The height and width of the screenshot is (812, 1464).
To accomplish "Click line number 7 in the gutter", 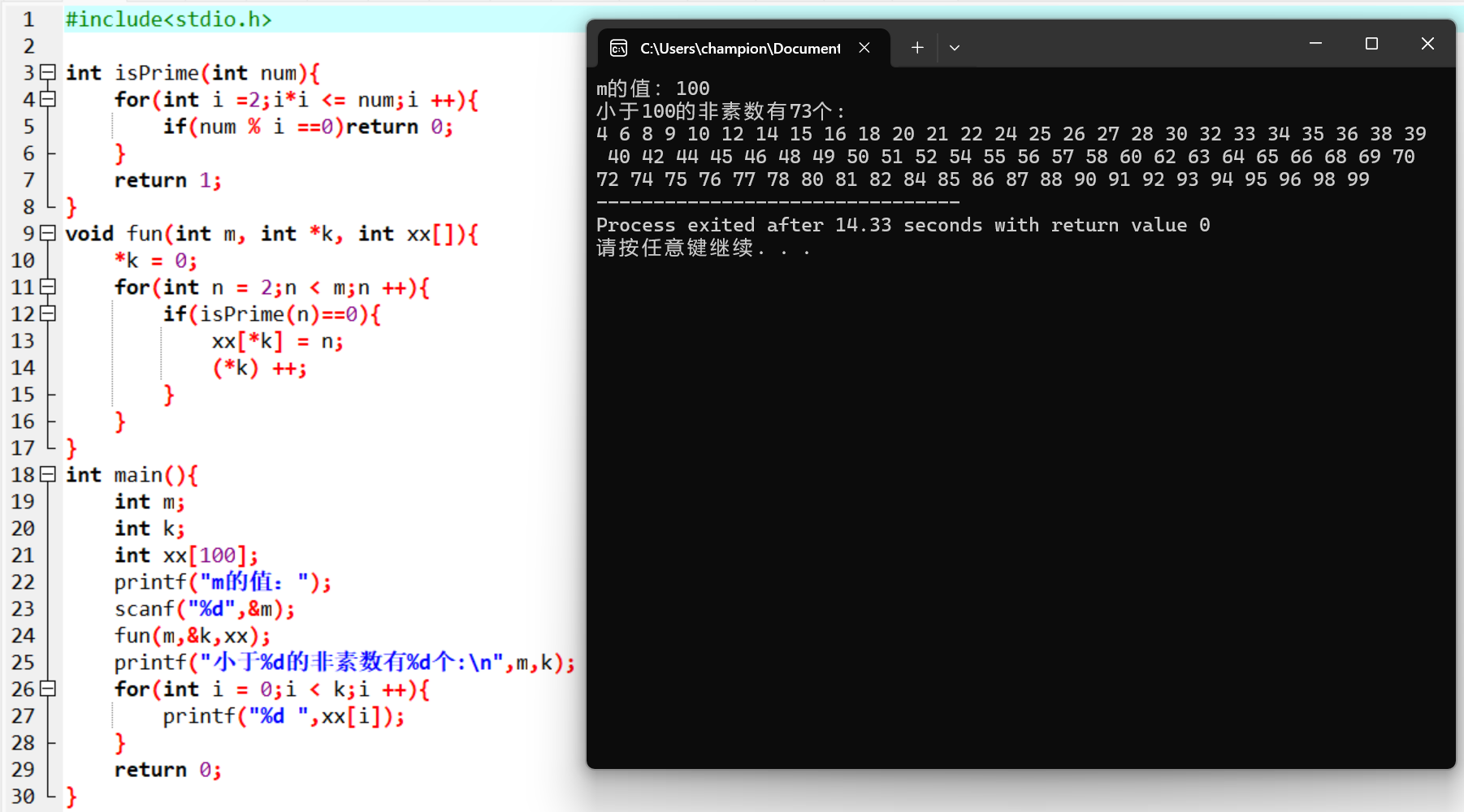I will [x=28, y=179].
